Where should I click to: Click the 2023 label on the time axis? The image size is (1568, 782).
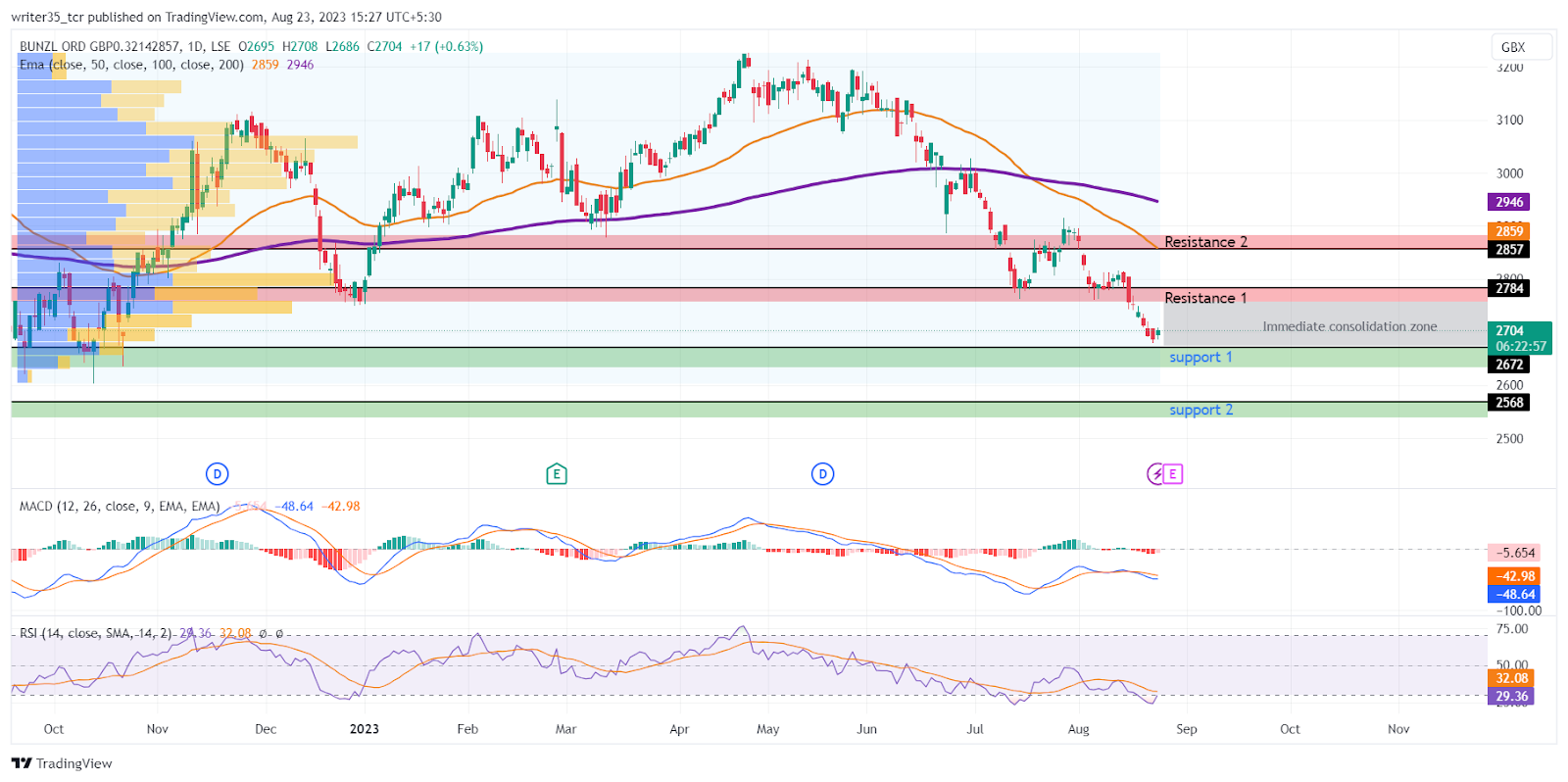[364, 729]
